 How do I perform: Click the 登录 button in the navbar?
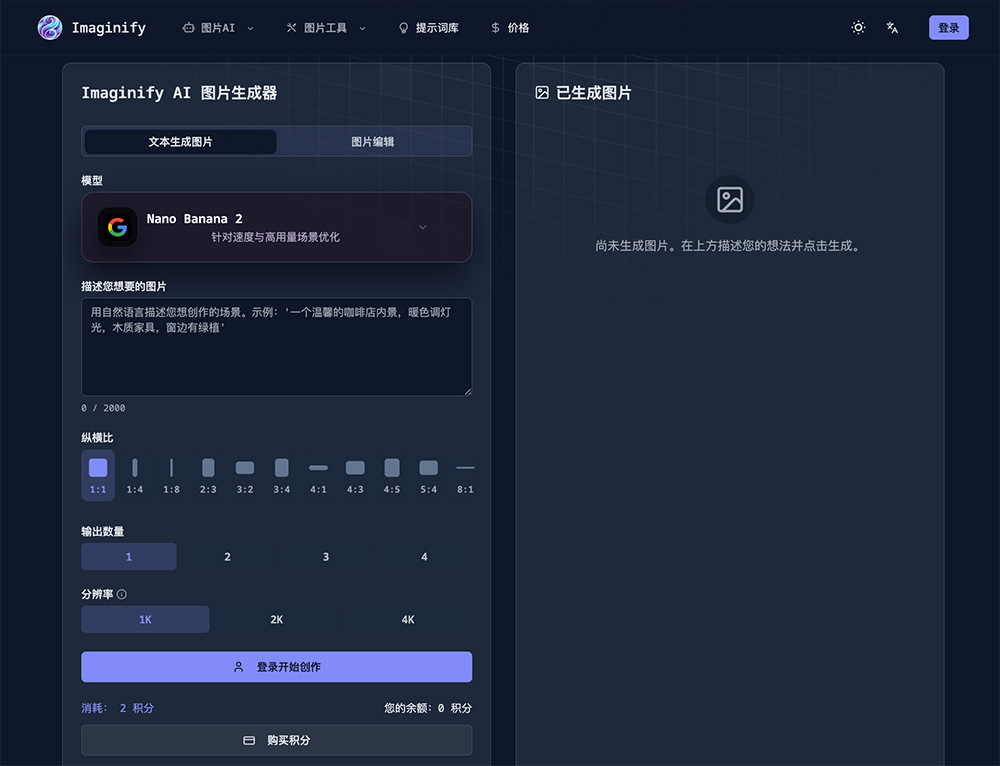click(947, 27)
